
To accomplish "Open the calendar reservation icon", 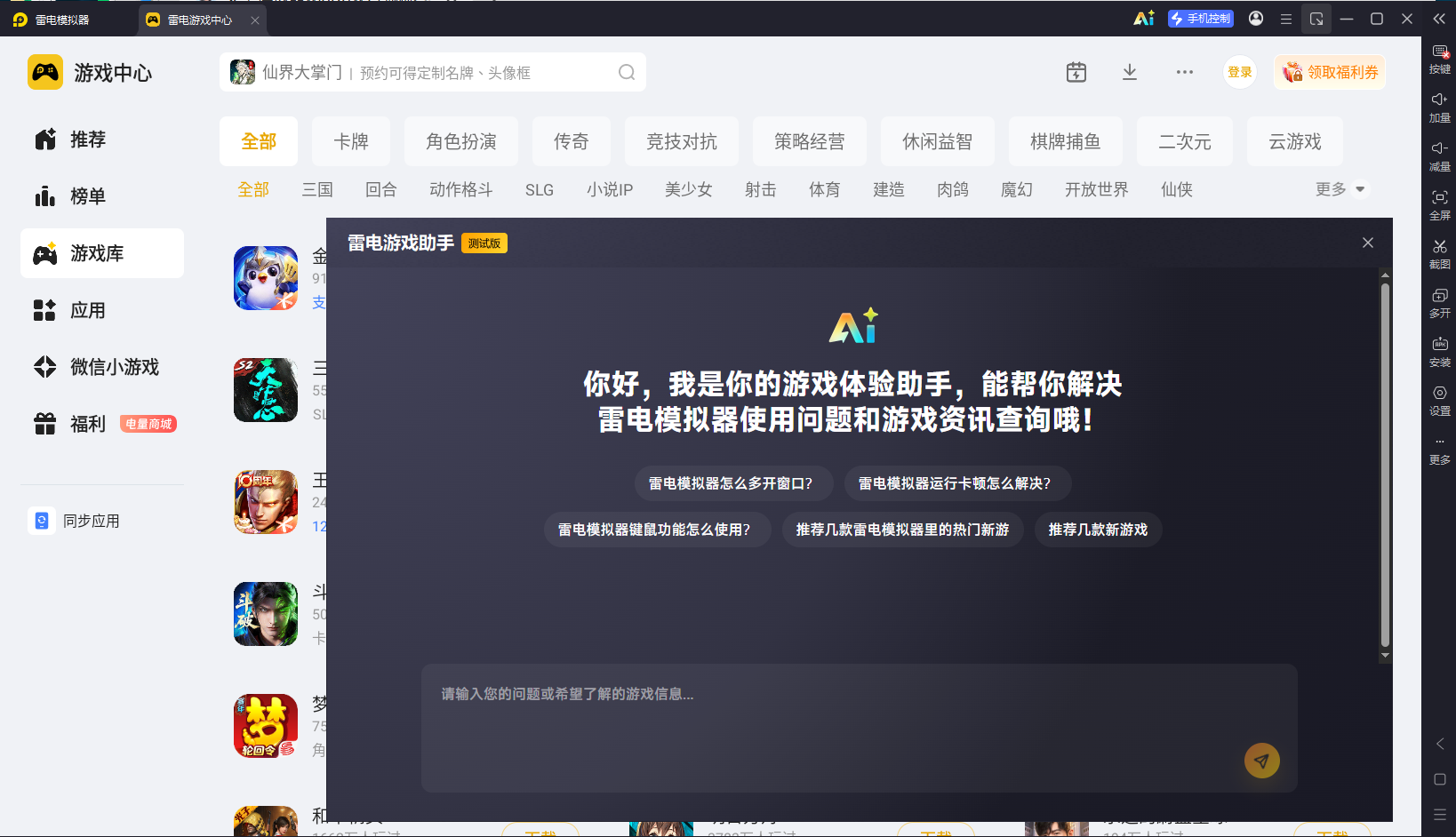I will (x=1076, y=72).
